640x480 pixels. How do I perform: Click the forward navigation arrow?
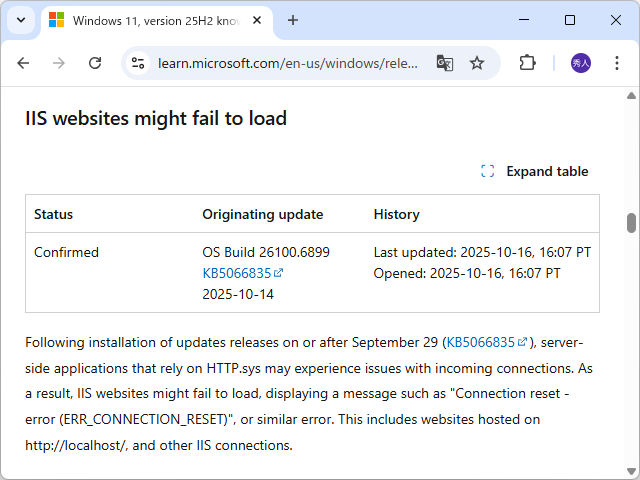pyautogui.click(x=59, y=63)
